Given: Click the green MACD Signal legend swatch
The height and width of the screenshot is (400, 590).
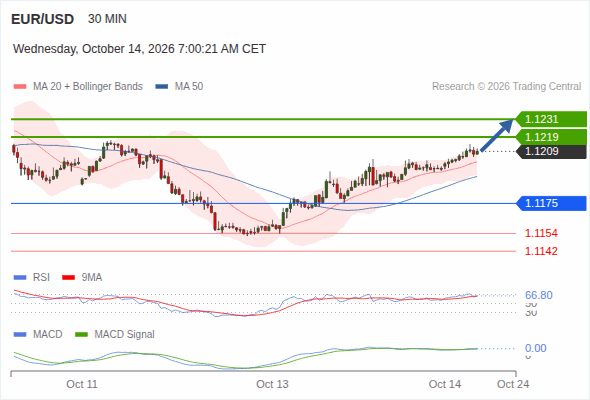Looking at the screenshot, I should (81, 335).
